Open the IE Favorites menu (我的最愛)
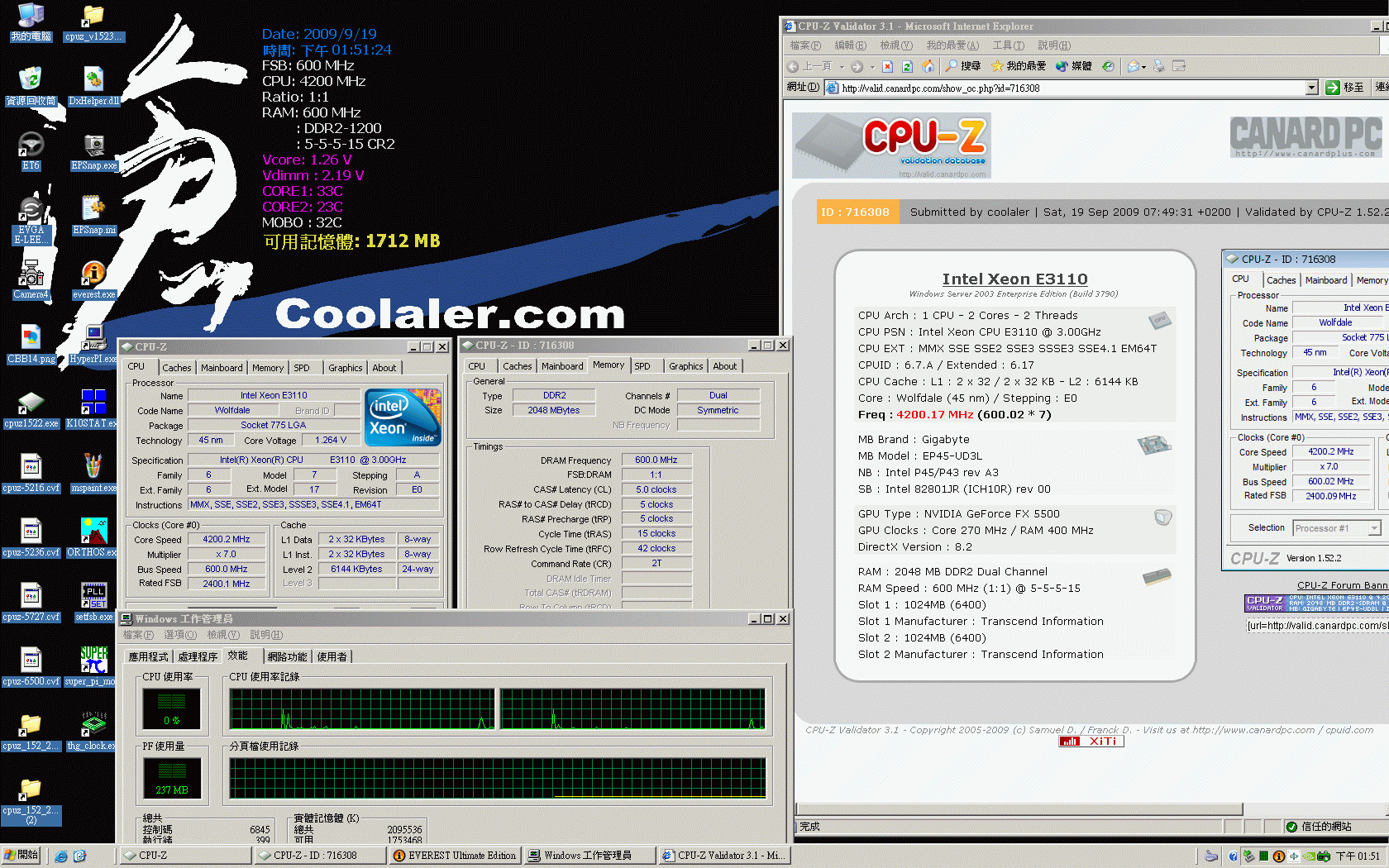1389x868 pixels. click(952, 45)
